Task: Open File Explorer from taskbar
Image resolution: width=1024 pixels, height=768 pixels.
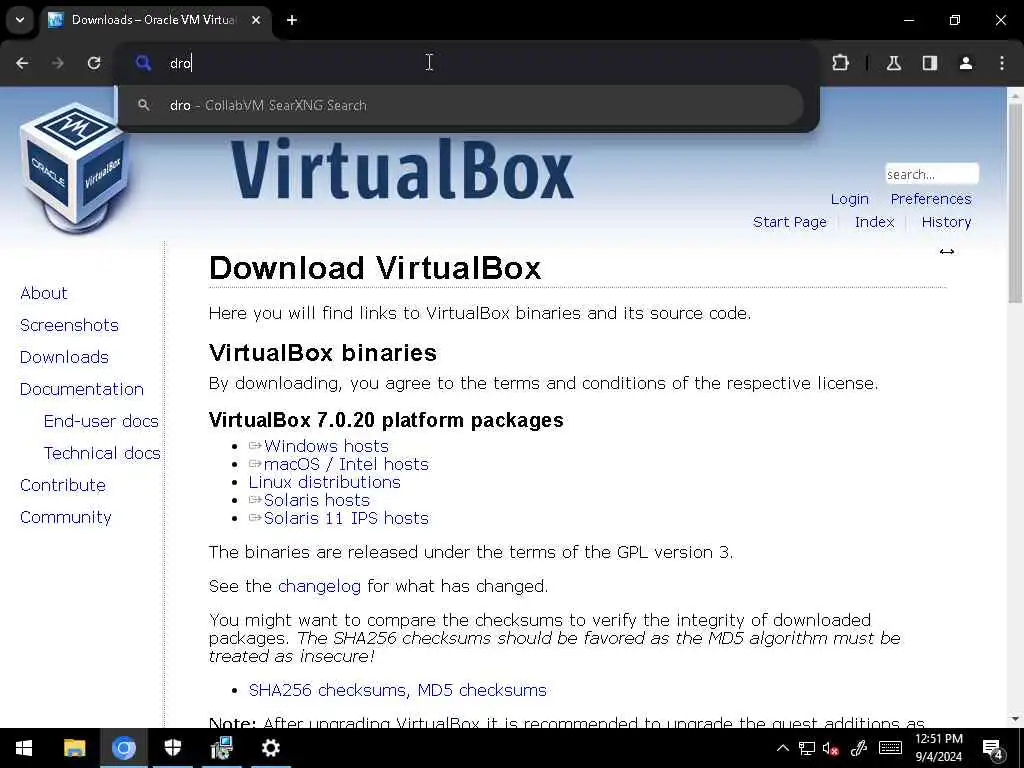Action: (x=74, y=748)
